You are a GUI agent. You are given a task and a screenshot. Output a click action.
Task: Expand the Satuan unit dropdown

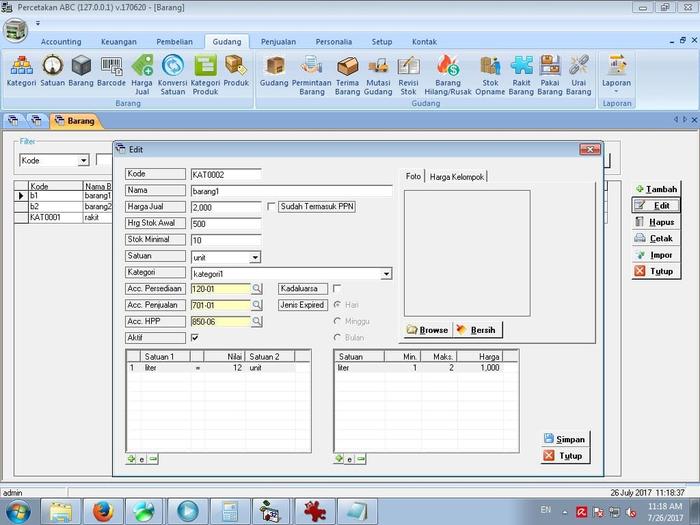point(255,257)
